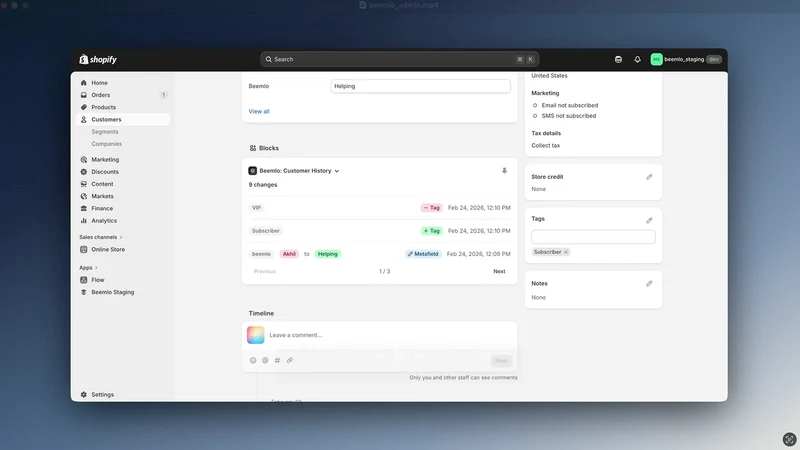Open the Home sidebar item

pyautogui.click(x=99, y=83)
